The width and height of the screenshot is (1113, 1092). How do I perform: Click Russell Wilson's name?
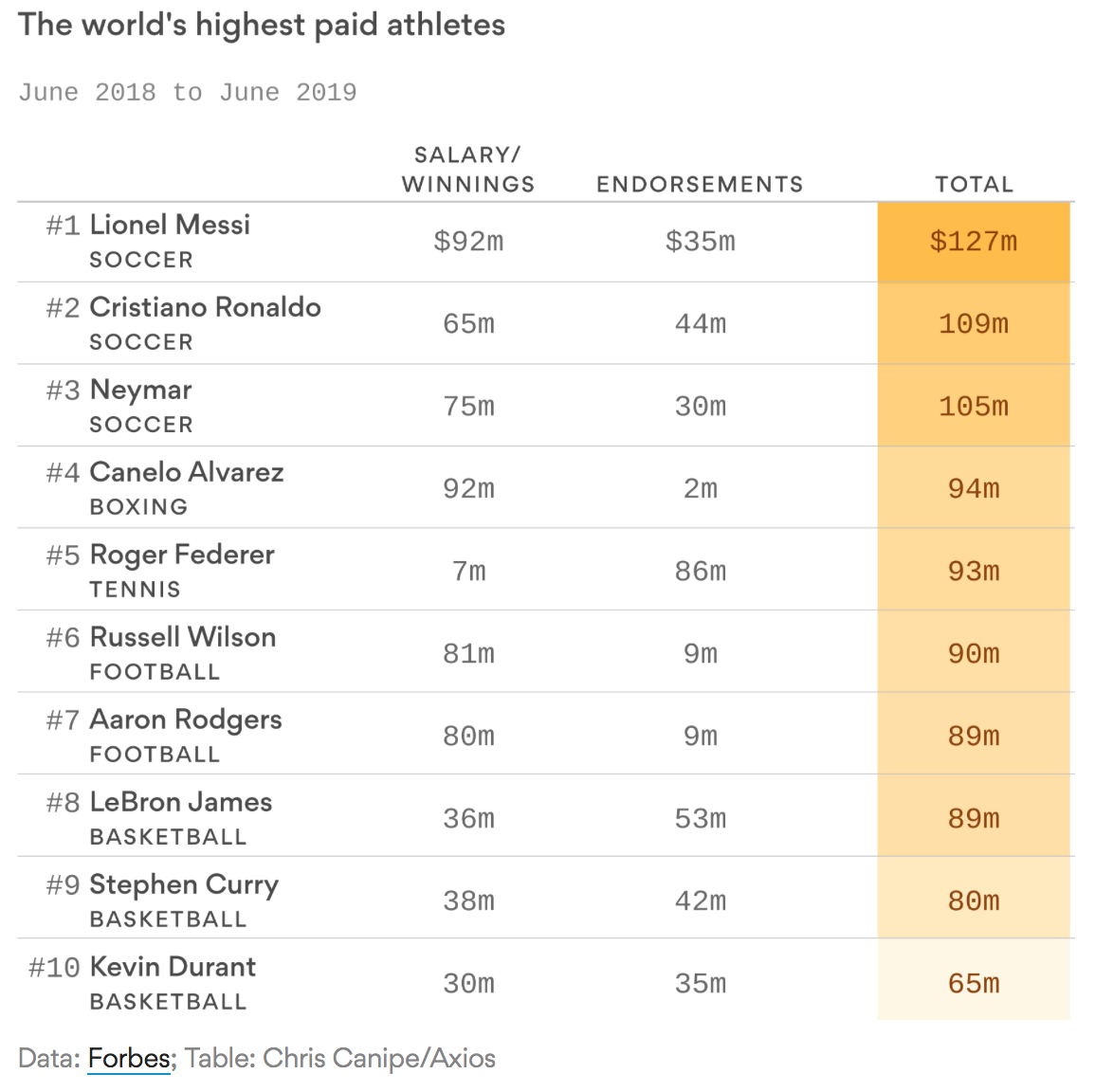[182, 637]
